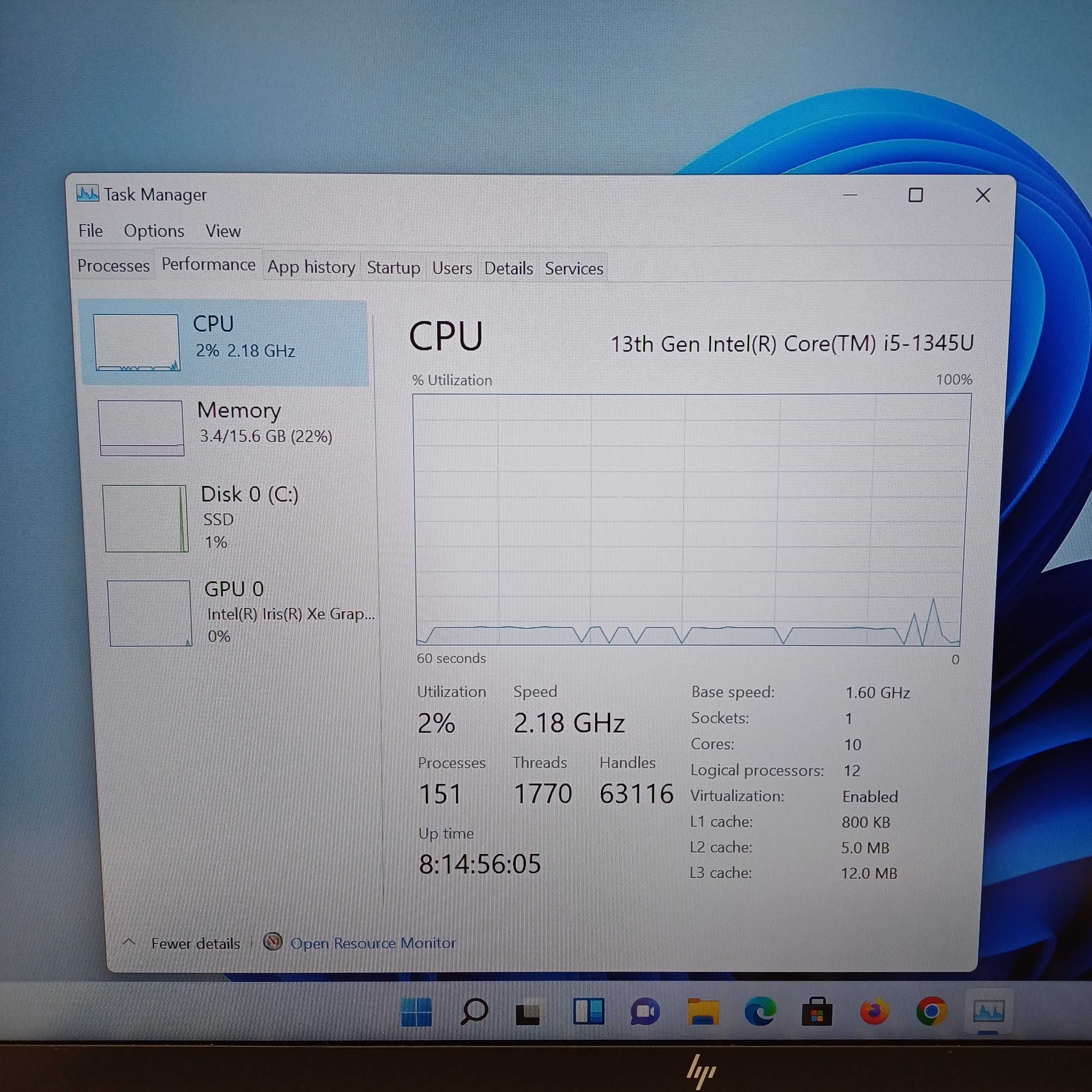The image size is (1092, 1092).
Task: Click the Handles count 63116
Action: 637,793
